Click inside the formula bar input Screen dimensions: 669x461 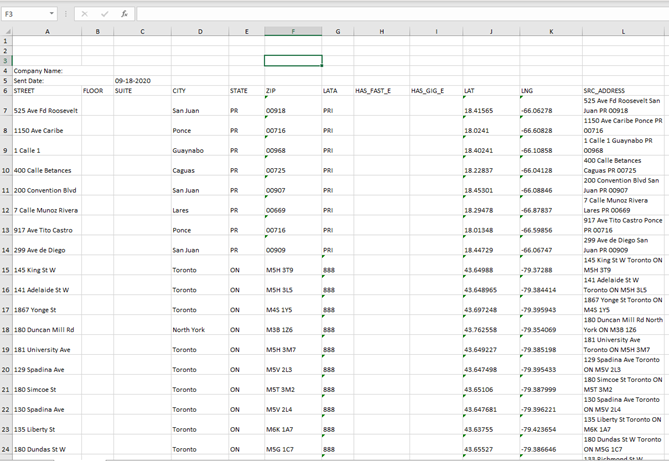[400, 14]
